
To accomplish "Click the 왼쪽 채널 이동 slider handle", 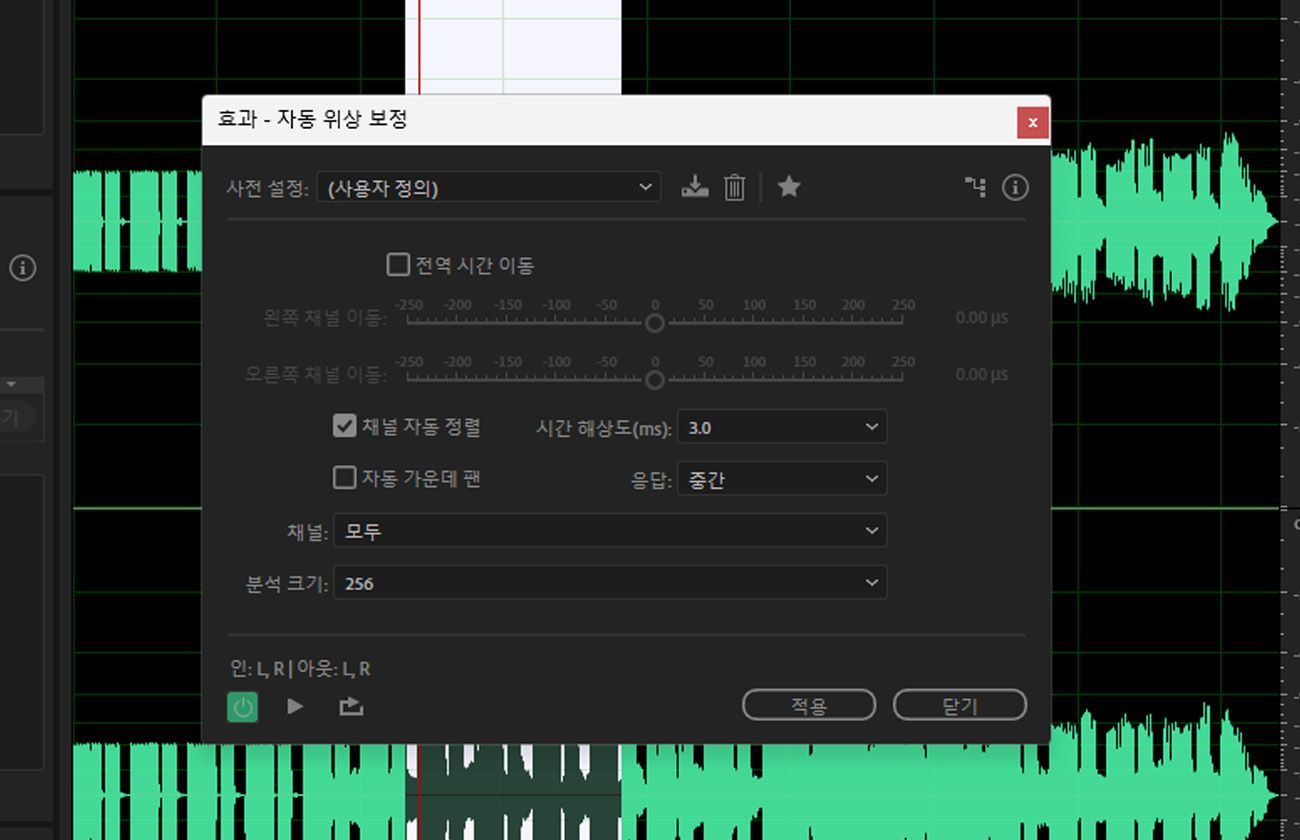I will point(655,322).
